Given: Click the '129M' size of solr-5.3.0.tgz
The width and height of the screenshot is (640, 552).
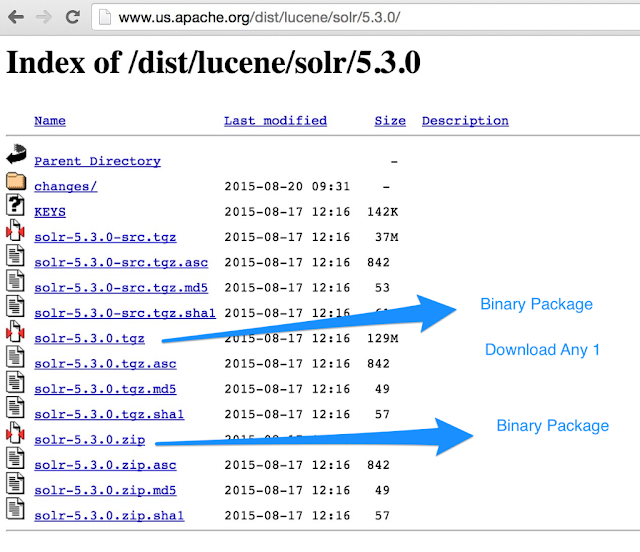Looking at the screenshot, I should (382, 338).
